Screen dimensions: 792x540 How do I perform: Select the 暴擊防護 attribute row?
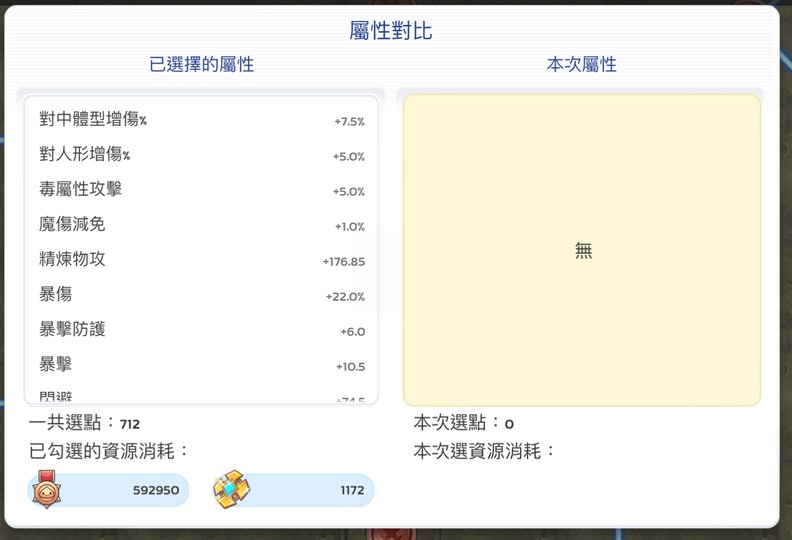[202, 329]
